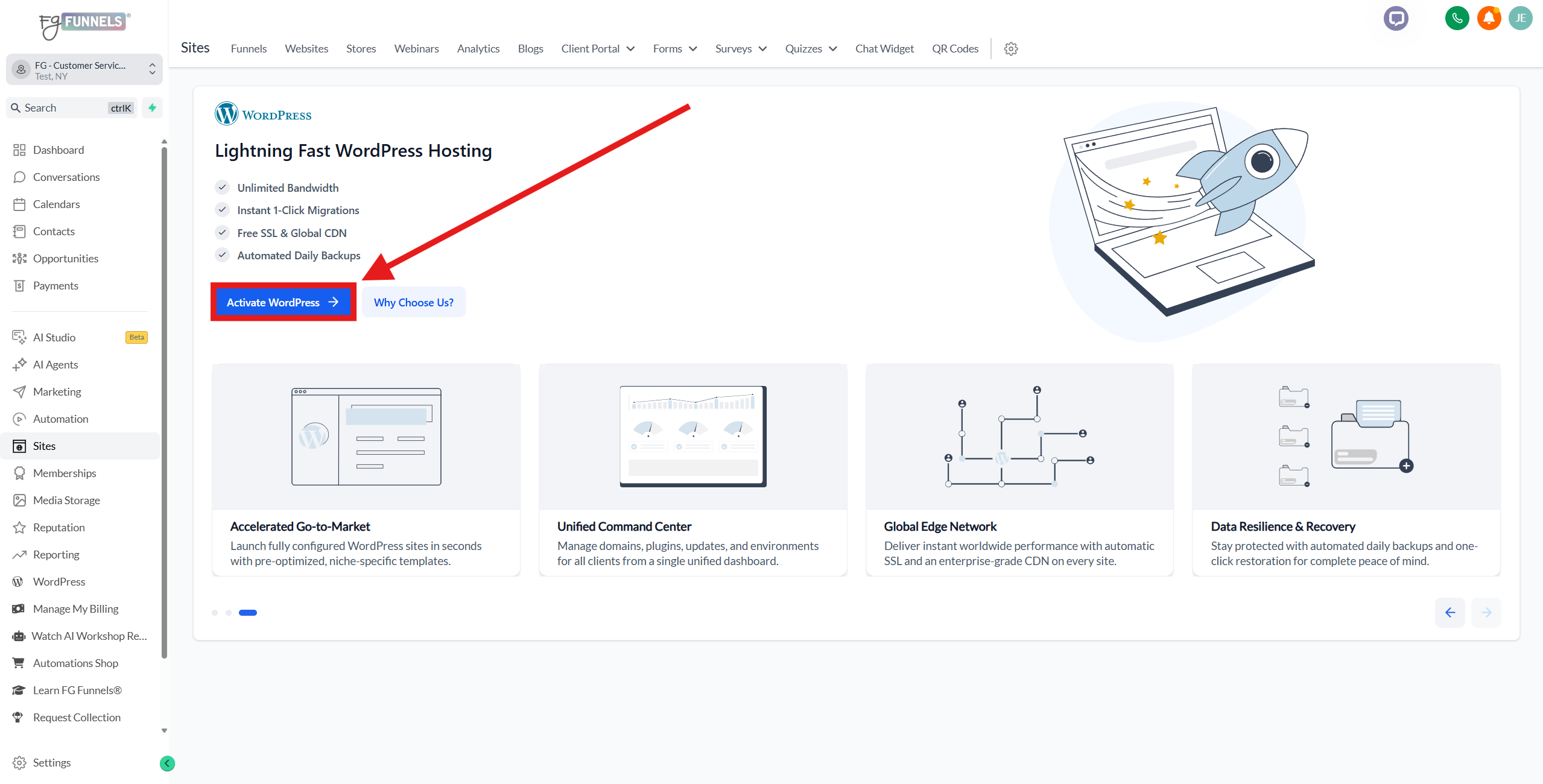Click Unlimited Bandwidth check mark
The width and height of the screenshot is (1543, 784).
223,188
